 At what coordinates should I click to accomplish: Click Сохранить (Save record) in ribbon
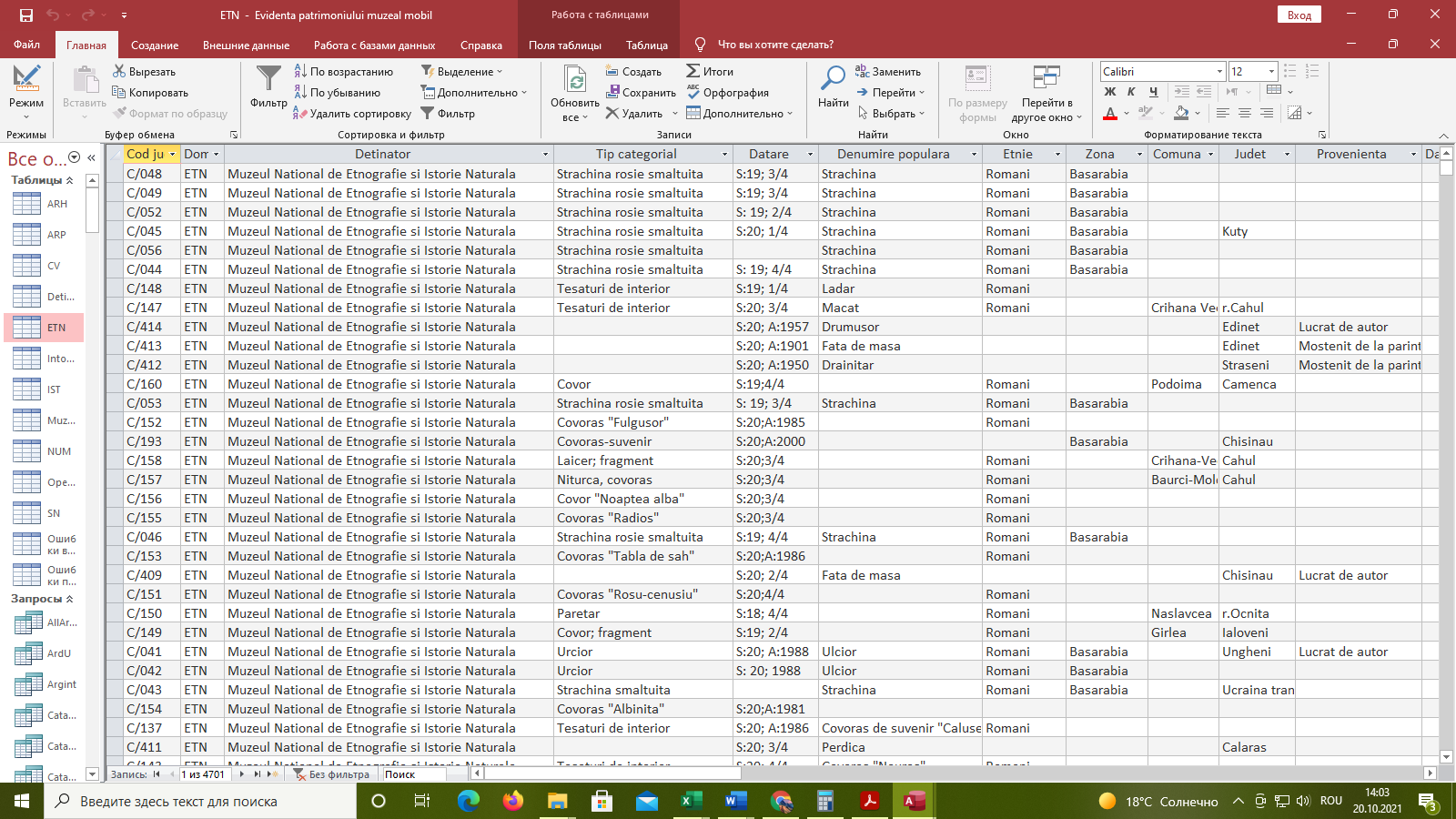pos(641,92)
